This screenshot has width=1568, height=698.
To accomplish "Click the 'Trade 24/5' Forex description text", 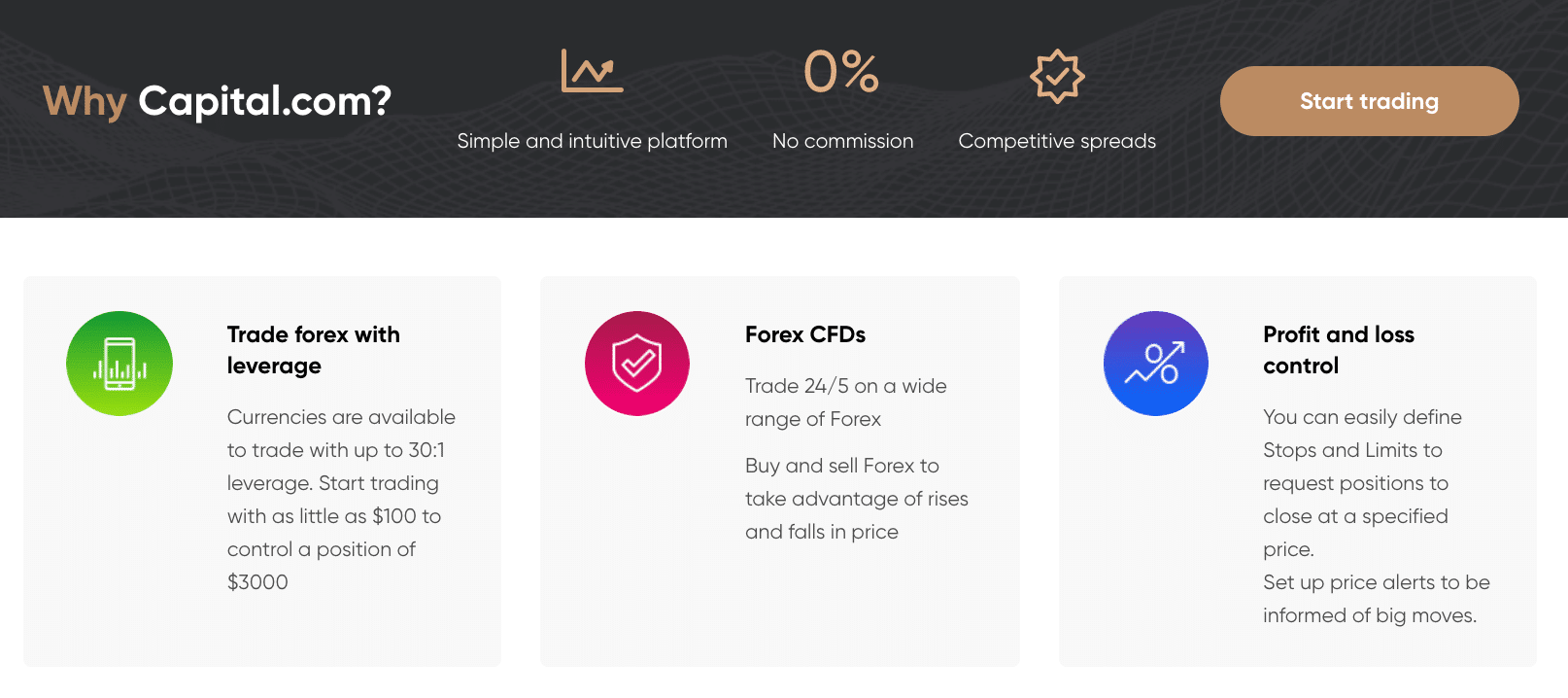I will pos(845,401).
